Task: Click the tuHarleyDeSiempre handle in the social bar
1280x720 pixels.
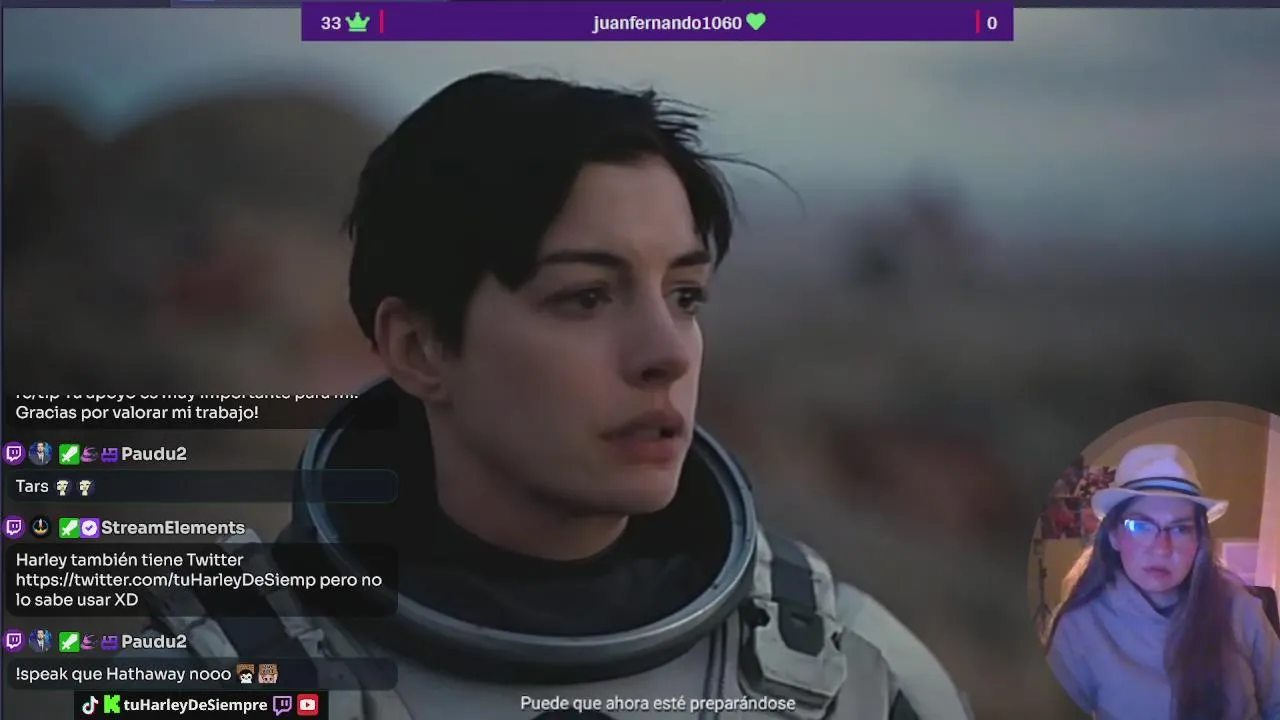Action: point(196,705)
